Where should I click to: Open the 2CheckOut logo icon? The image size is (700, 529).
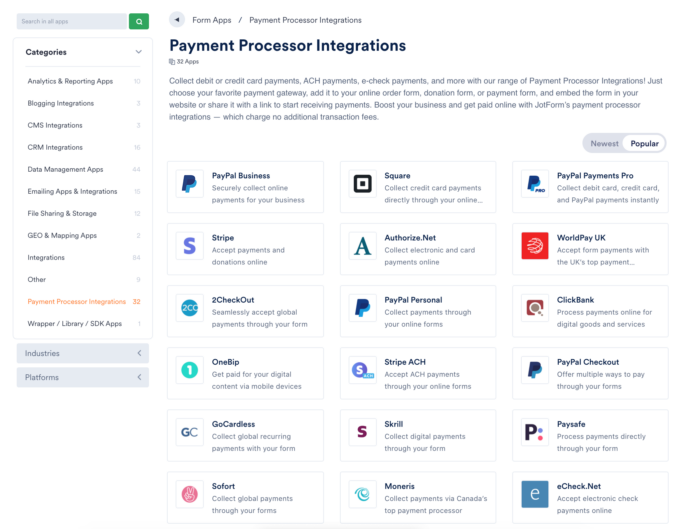coord(189,308)
